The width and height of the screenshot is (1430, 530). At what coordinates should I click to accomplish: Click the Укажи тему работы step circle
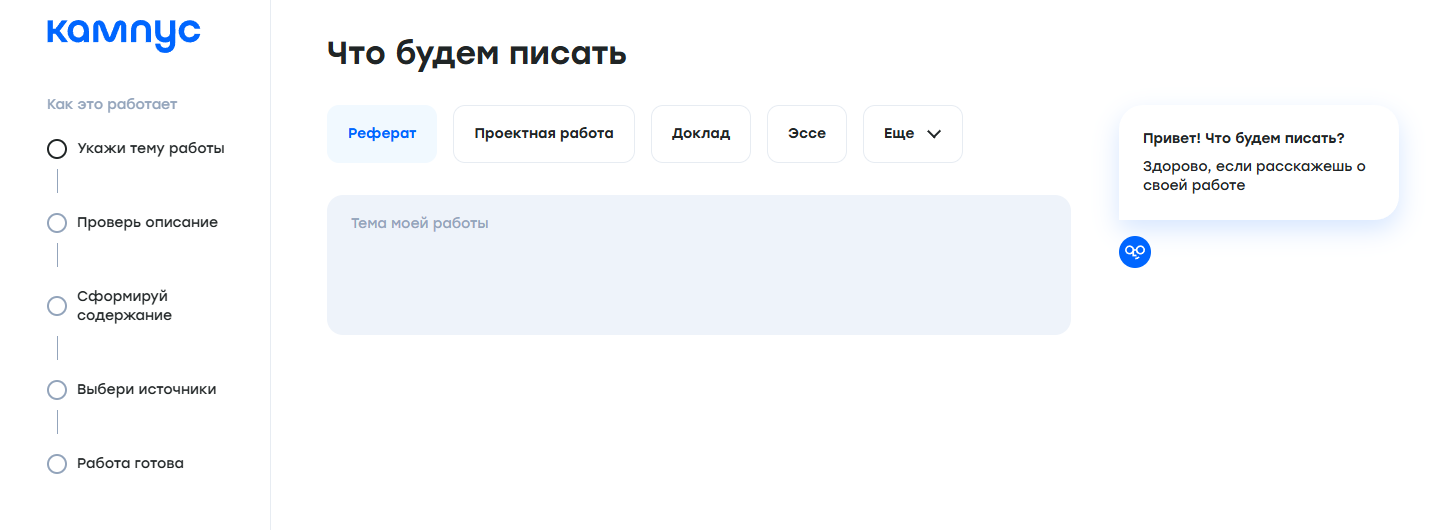tap(57, 149)
